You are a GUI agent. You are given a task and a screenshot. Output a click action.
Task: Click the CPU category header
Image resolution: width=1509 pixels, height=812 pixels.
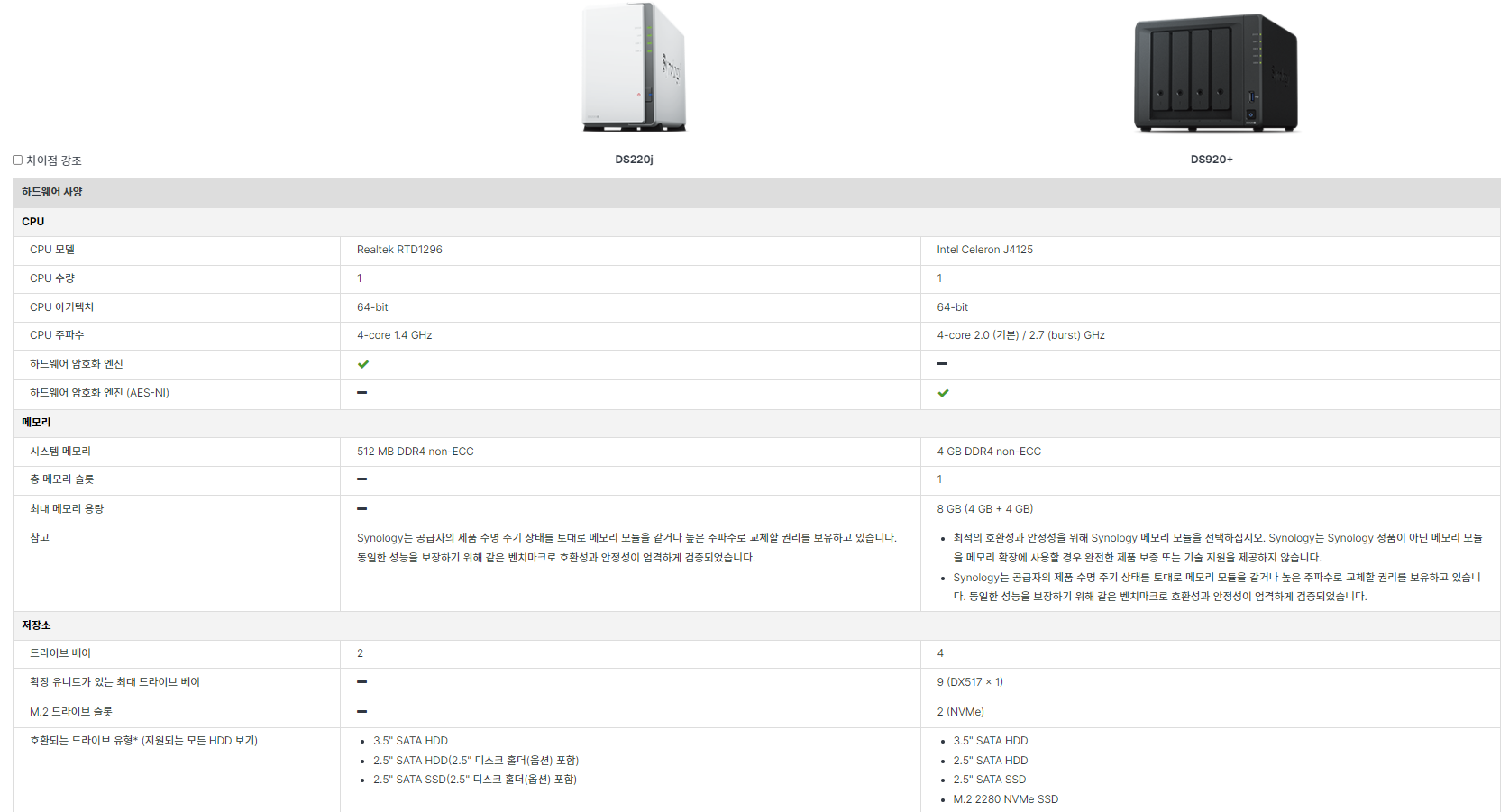pyautogui.click(x=756, y=222)
